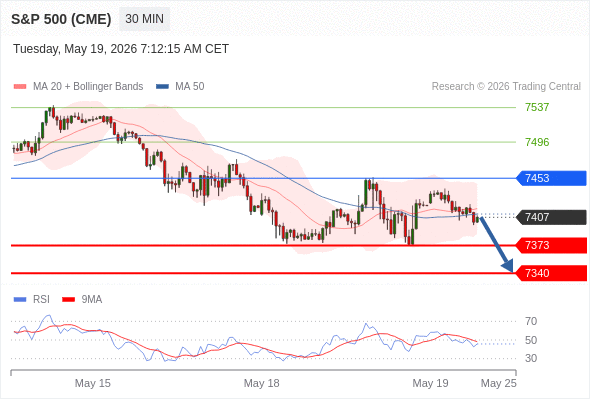Image resolution: width=590 pixels, height=400 pixels.
Task: Click the May 25 date axis label
Action: tap(499, 383)
